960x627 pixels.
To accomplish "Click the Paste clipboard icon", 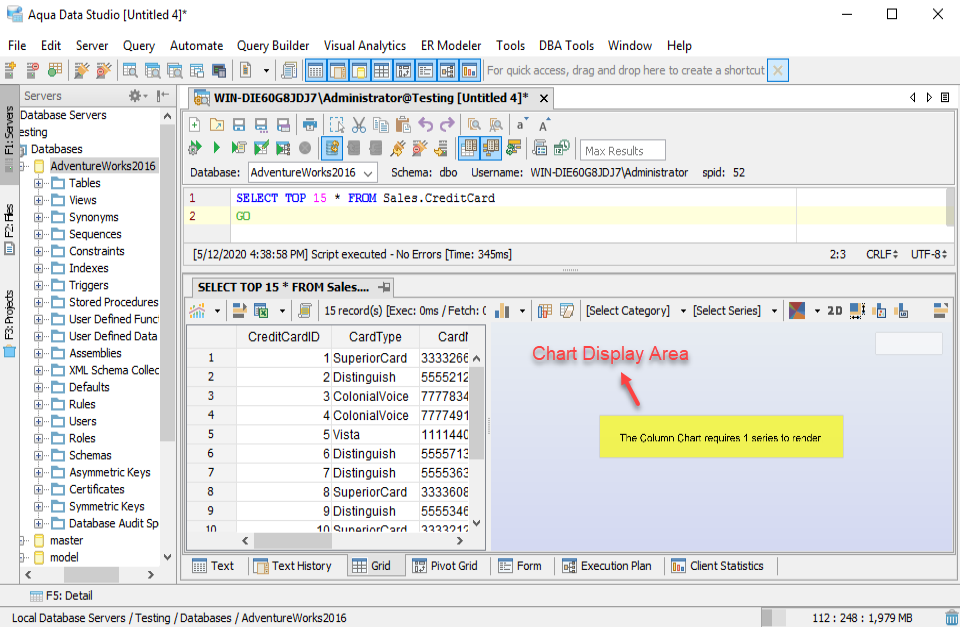I will click(403, 125).
